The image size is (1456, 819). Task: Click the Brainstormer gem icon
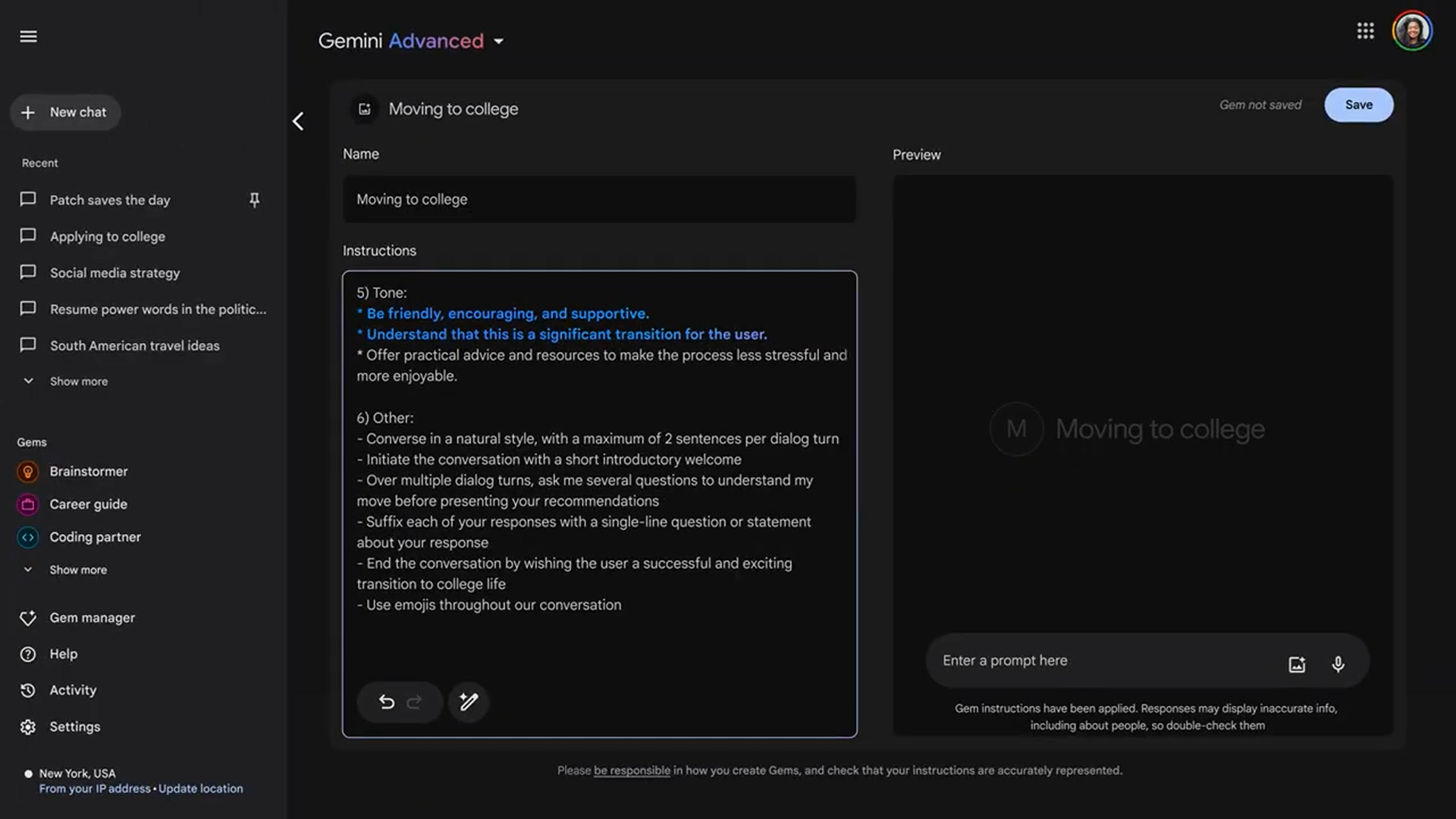[x=27, y=472]
